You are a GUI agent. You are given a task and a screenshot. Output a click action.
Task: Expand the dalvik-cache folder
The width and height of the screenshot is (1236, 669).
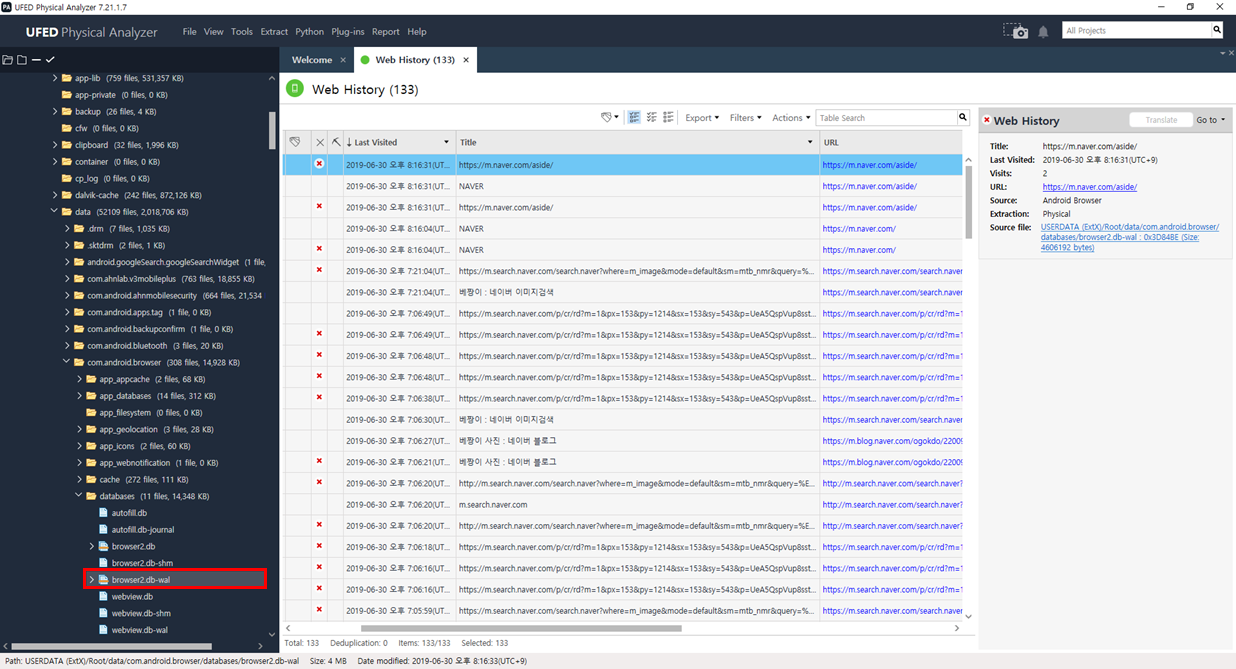(x=55, y=195)
